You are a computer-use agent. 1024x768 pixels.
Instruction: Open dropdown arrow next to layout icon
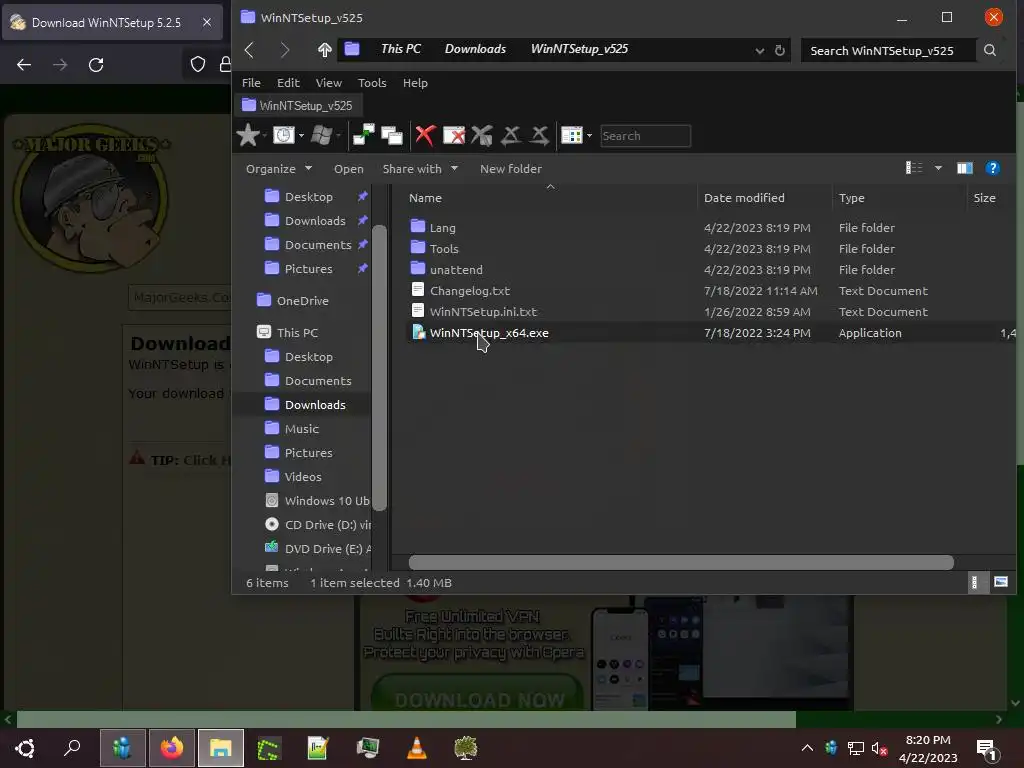589,136
